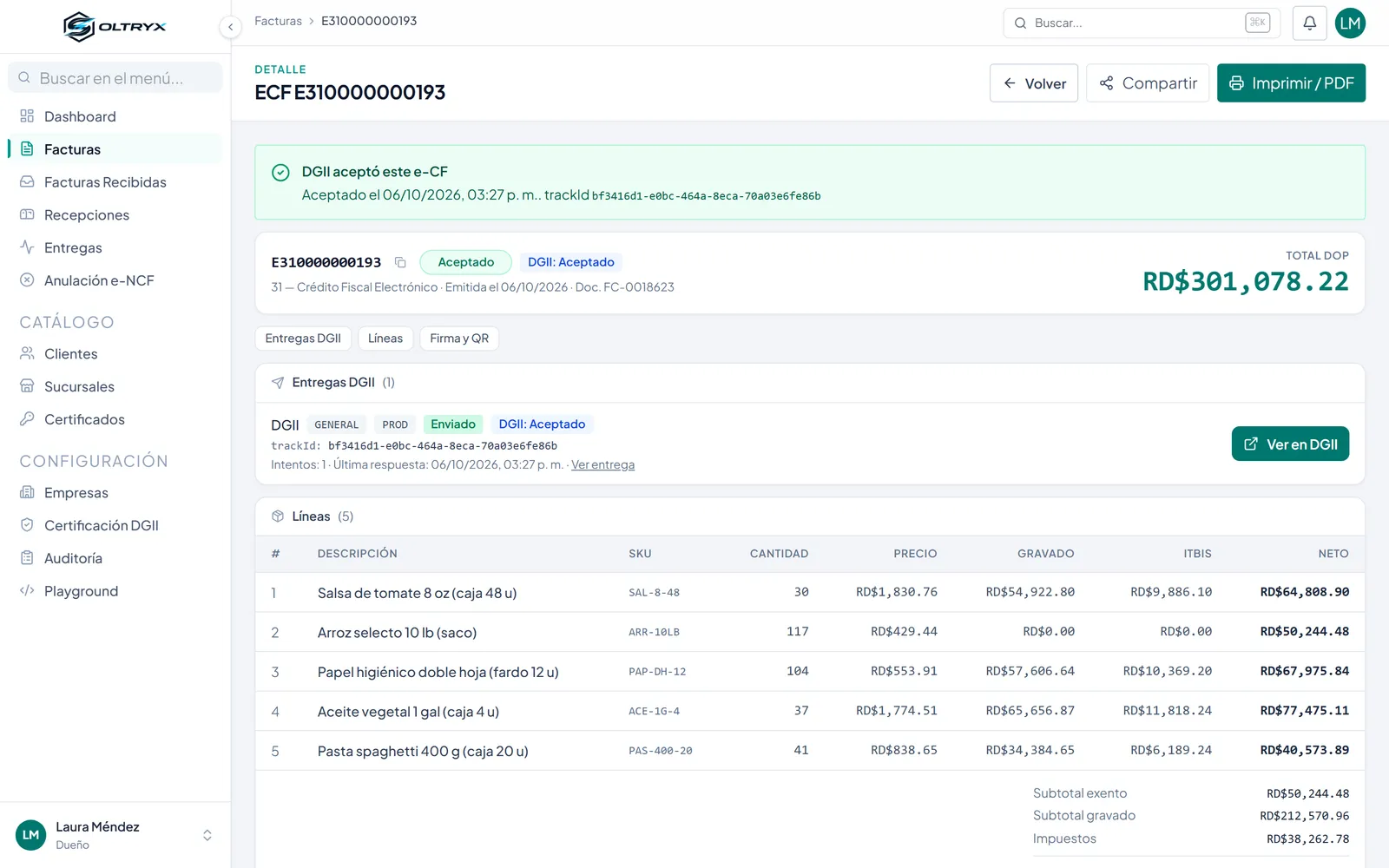Viewport: 1389px width, 868px height.
Task: Click the Facturas Recibidas inbox icon
Action: click(x=27, y=182)
